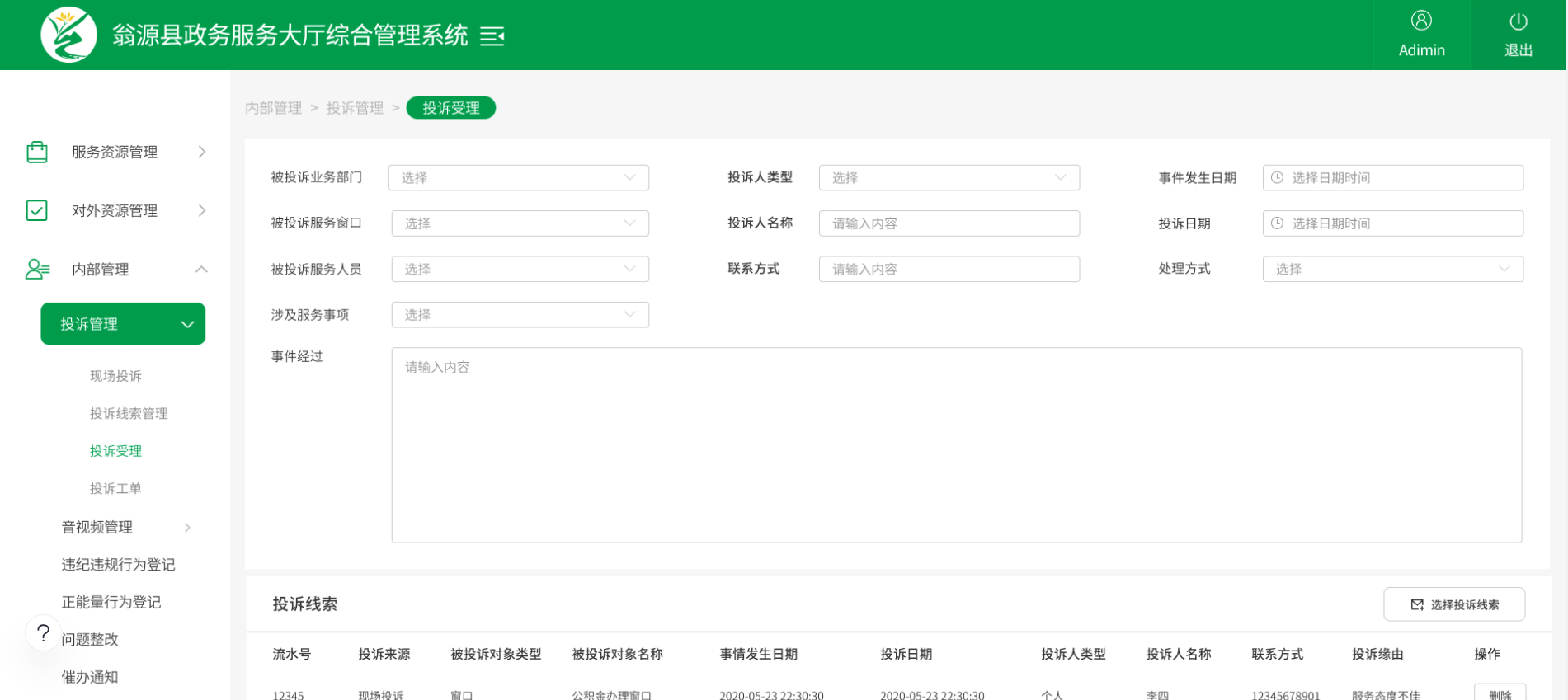This screenshot has width=1568, height=700.
Task: Open 催办通知 menu item
Action: 90,677
